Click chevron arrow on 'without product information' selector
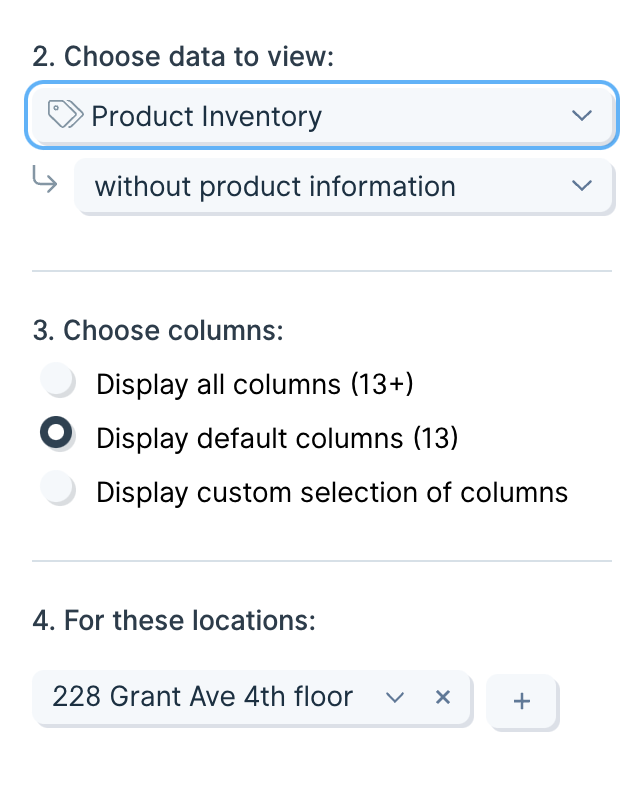The image size is (642, 796). coord(582,185)
